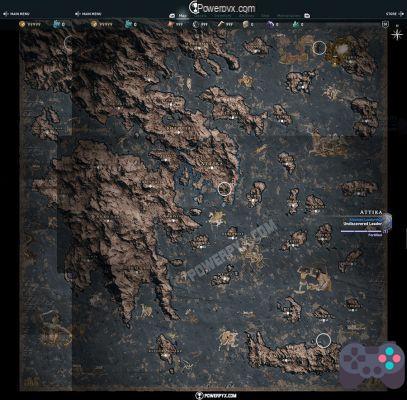Open the map legend icon below STORE

pyautogui.click(x=385, y=24)
